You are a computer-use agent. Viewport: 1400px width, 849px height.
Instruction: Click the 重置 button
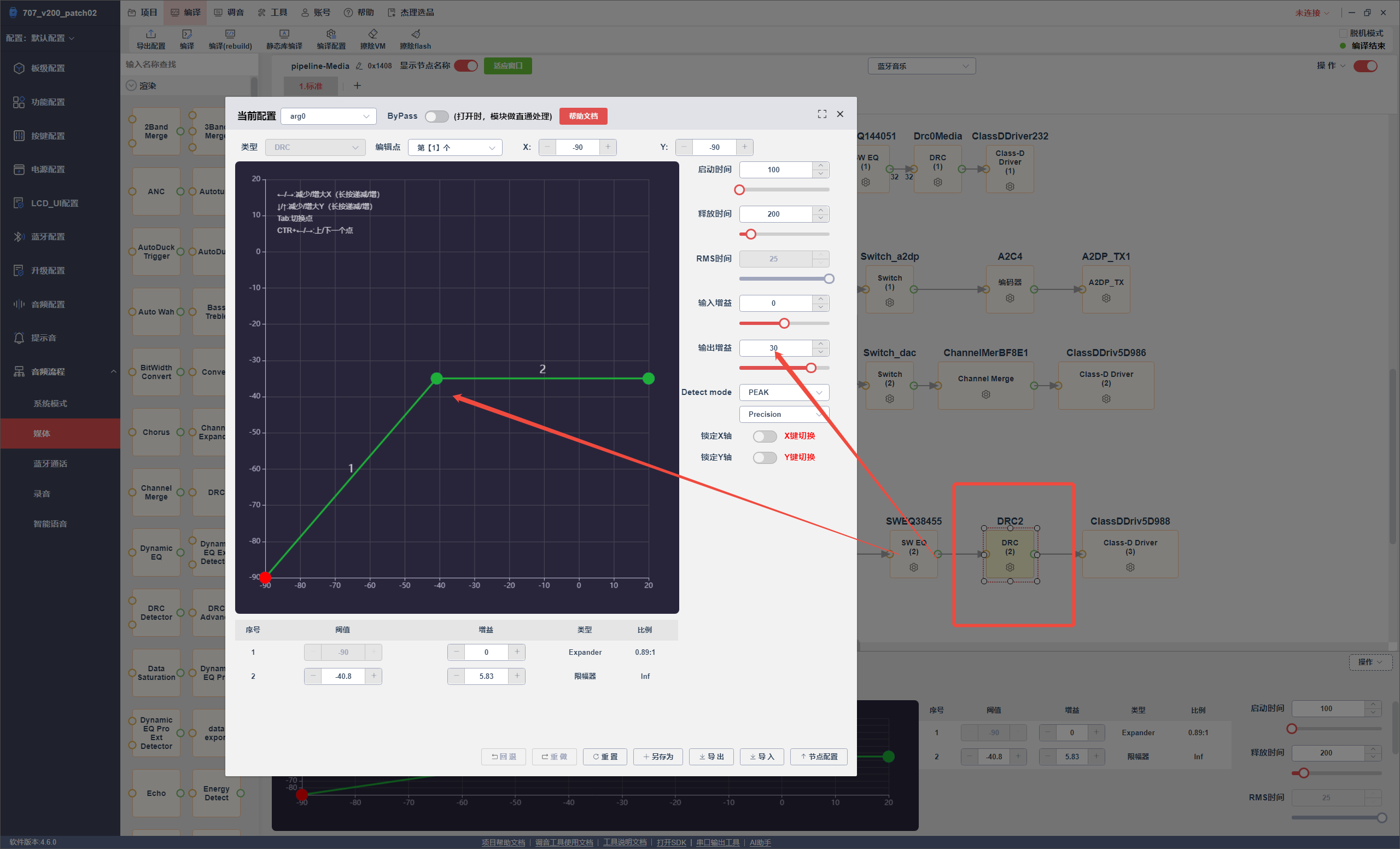(x=604, y=757)
